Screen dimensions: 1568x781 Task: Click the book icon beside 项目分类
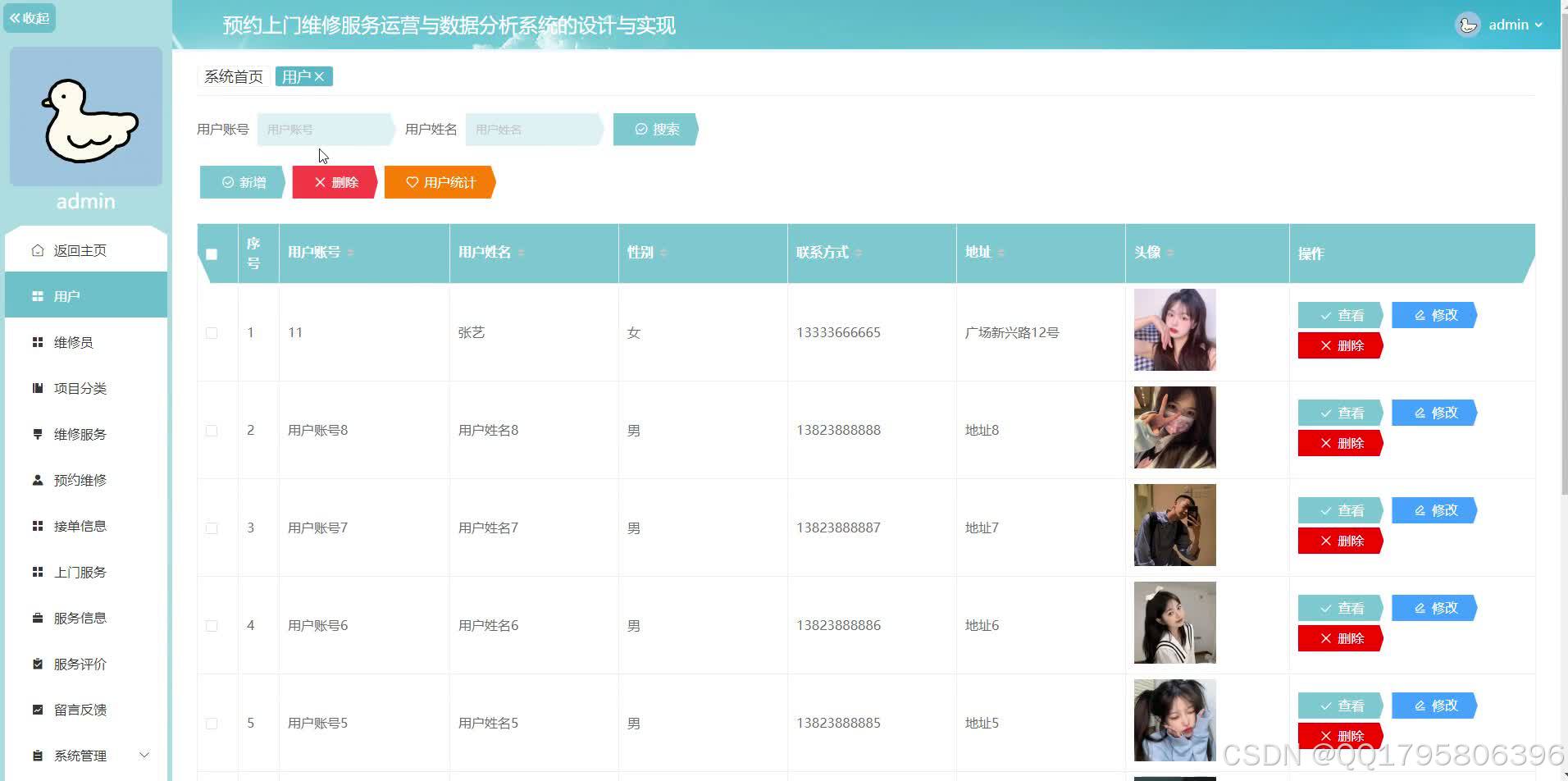point(38,388)
